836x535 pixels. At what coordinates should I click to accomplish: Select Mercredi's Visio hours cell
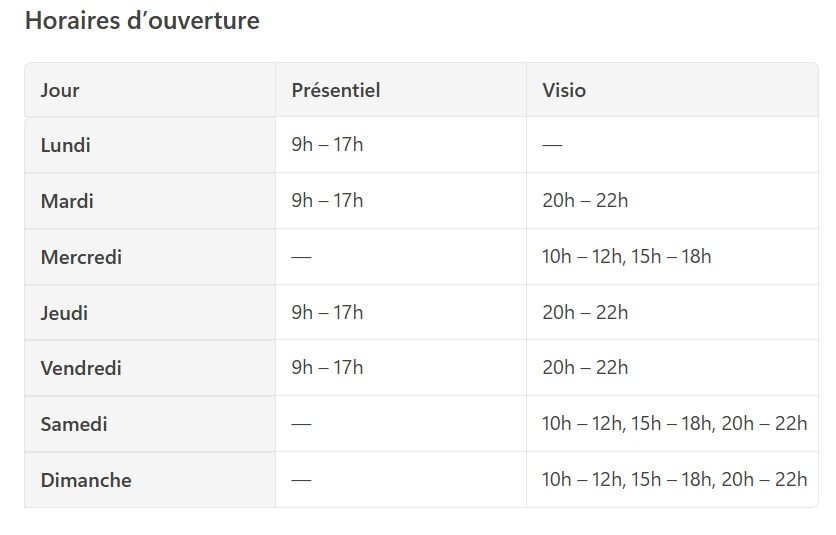[626, 257]
